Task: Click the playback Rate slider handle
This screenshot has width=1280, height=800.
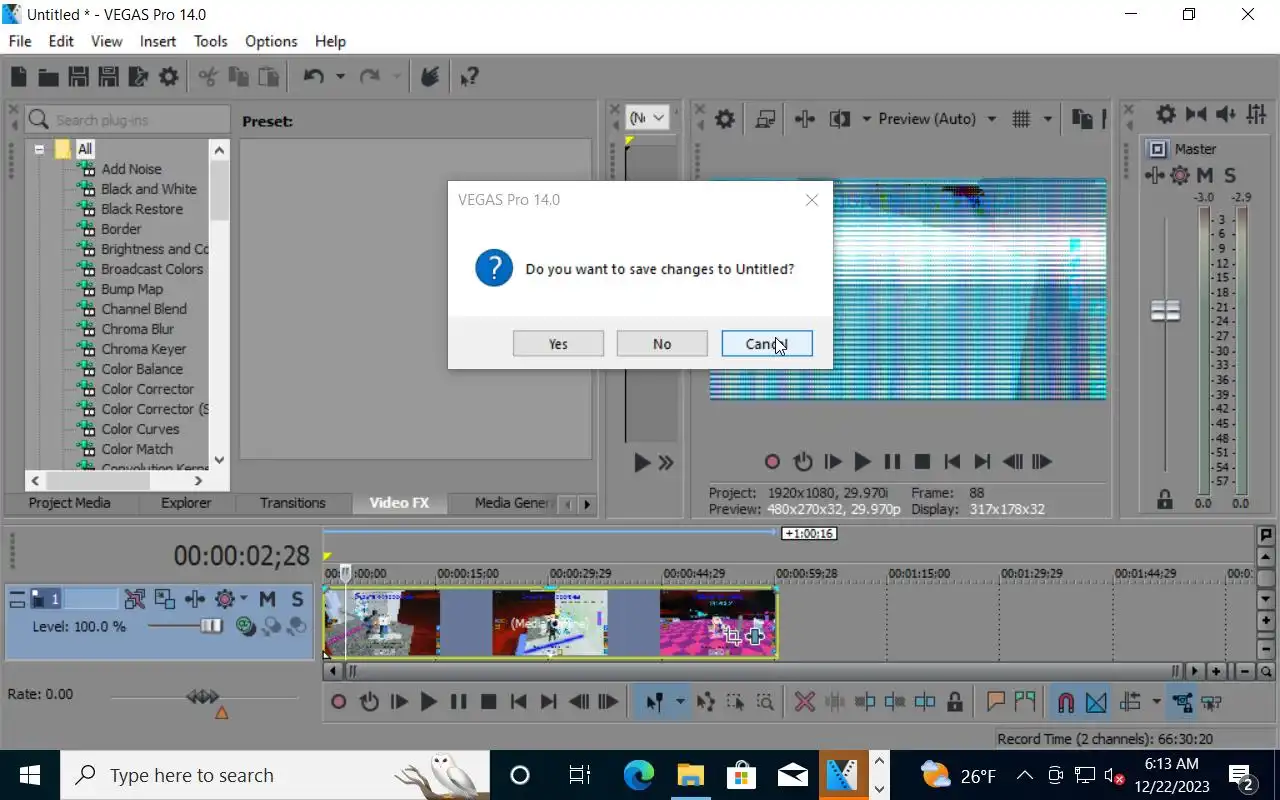Action: coord(203,696)
